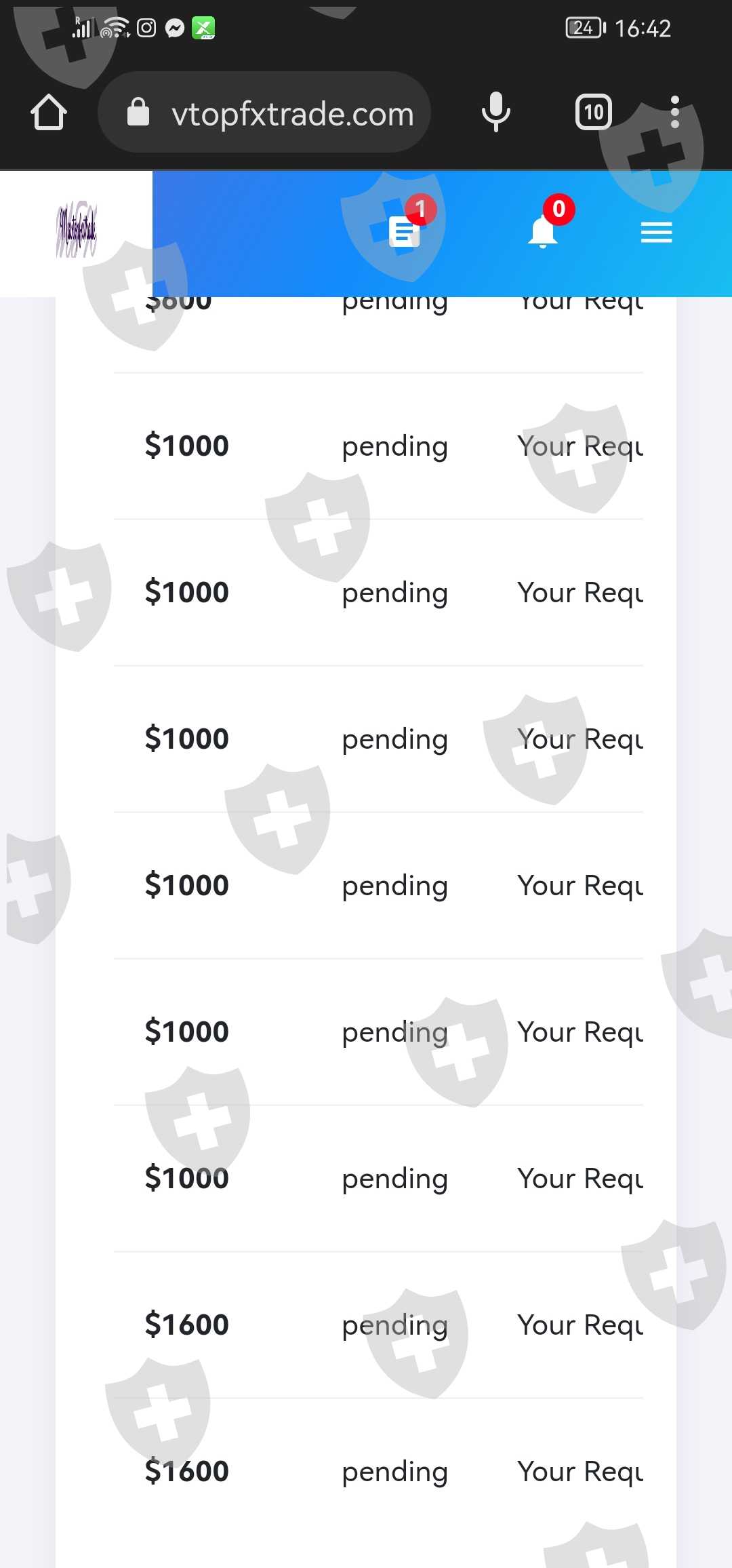Tap the lock icon in the address bar

click(138, 113)
